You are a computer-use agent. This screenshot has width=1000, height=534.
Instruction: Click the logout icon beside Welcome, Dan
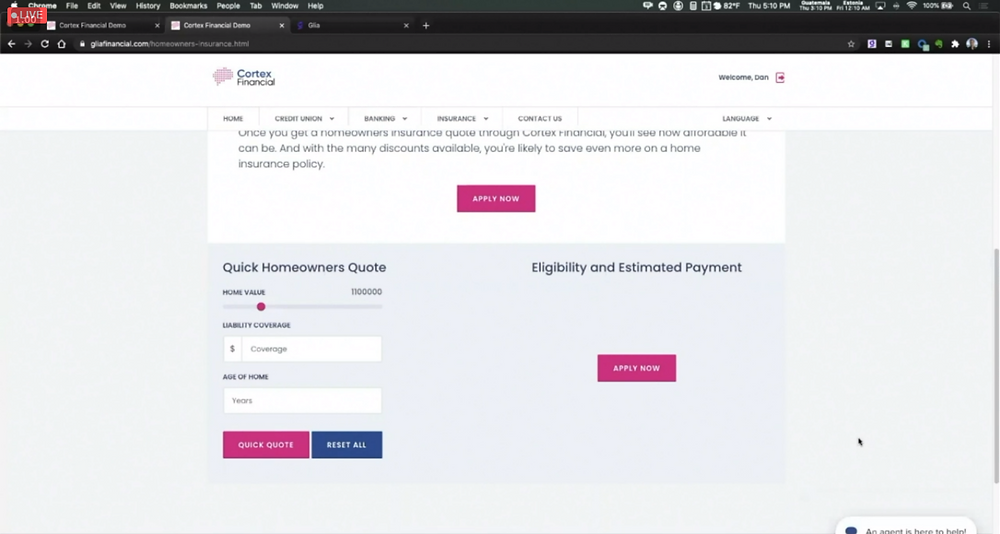pos(780,78)
